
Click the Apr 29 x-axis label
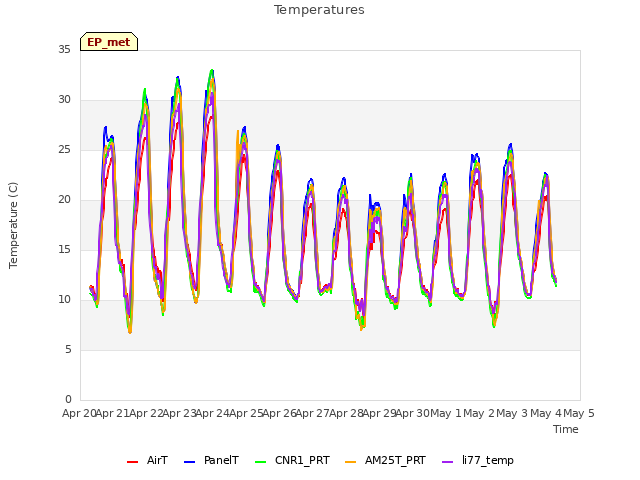[379, 413]
